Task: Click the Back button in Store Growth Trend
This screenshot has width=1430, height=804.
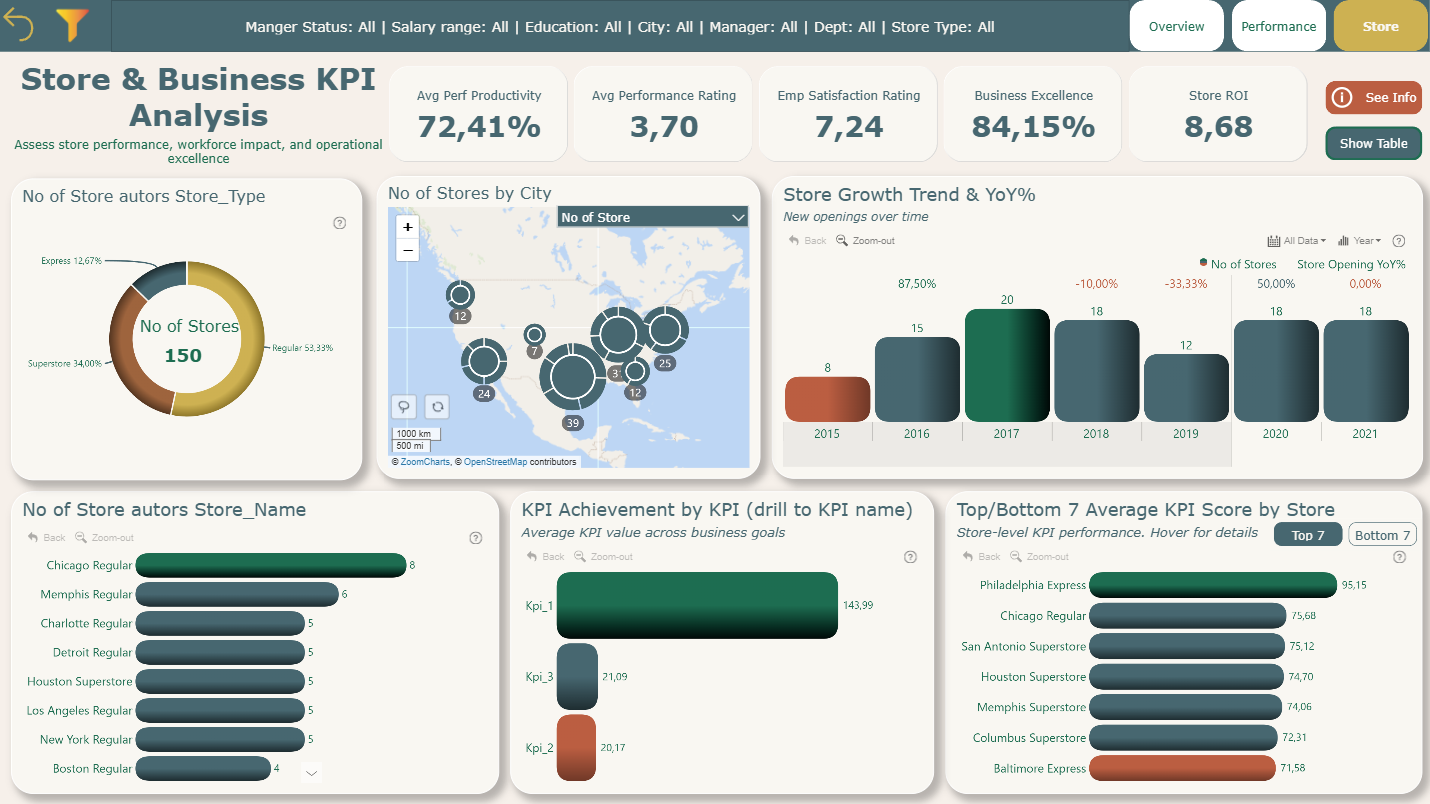Action: pos(808,241)
